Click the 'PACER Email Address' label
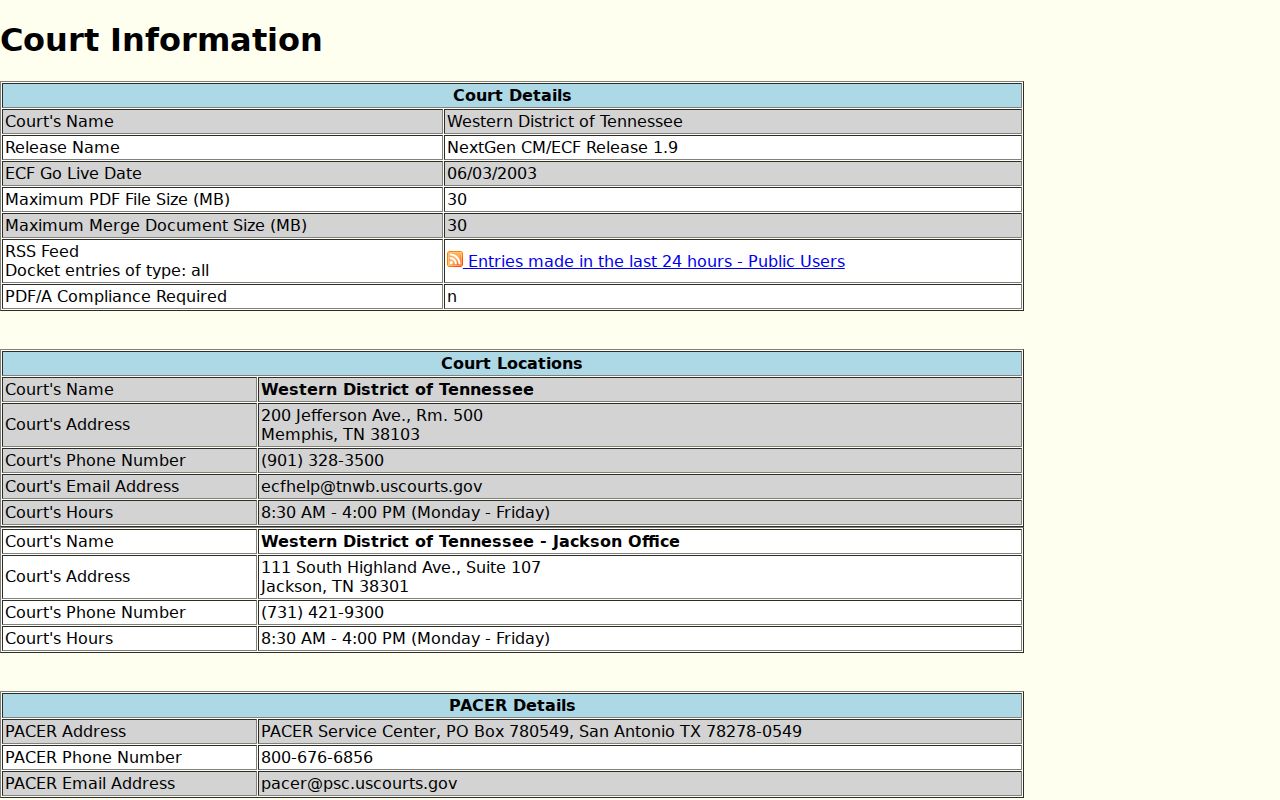The width and height of the screenshot is (1280, 800). [90, 783]
